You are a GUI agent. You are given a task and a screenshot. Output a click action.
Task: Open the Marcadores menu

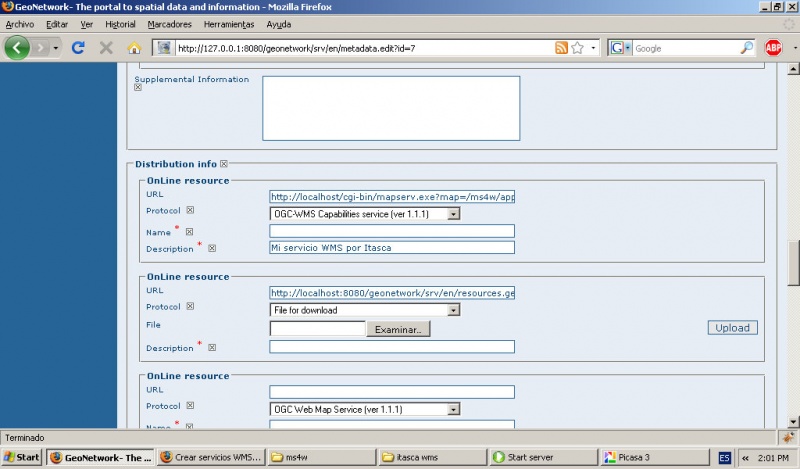(x=169, y=24)
